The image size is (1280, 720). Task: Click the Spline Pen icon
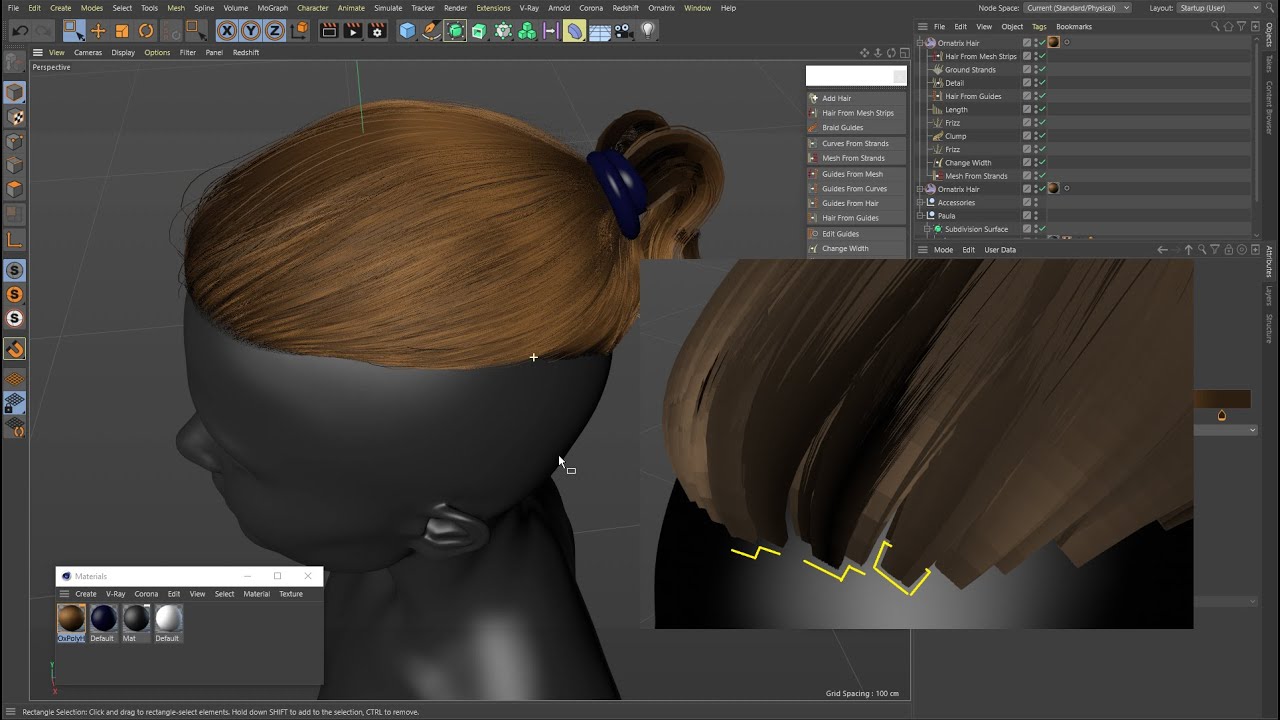pos(431,31)
